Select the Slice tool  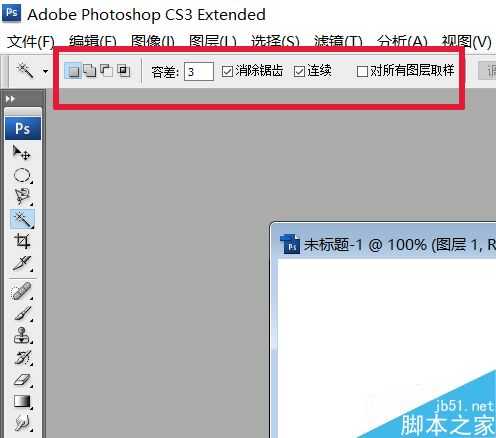pos(22,263)
